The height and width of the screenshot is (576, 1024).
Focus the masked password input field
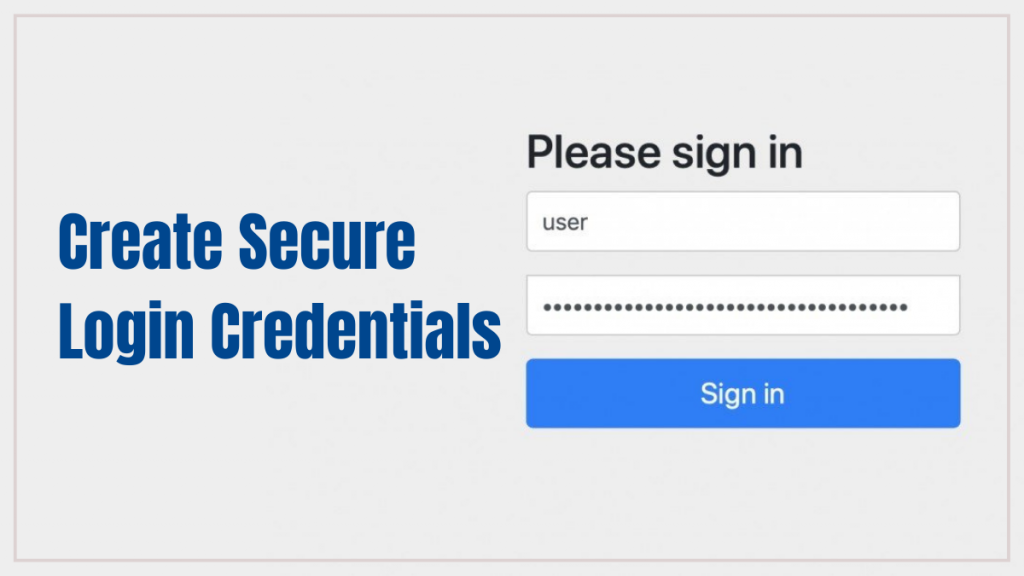tap(742, 304)
